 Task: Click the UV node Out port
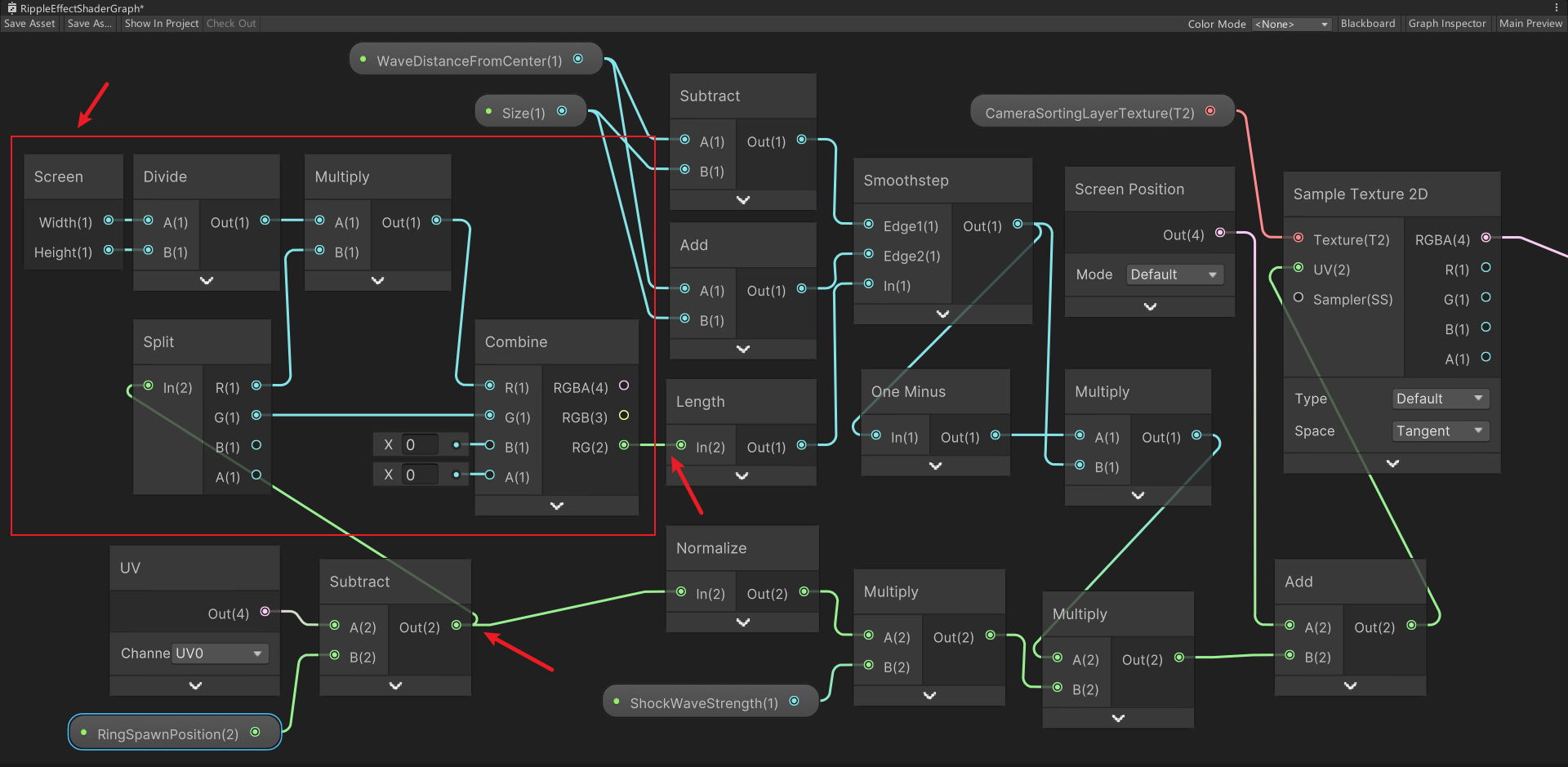(265, 611)
